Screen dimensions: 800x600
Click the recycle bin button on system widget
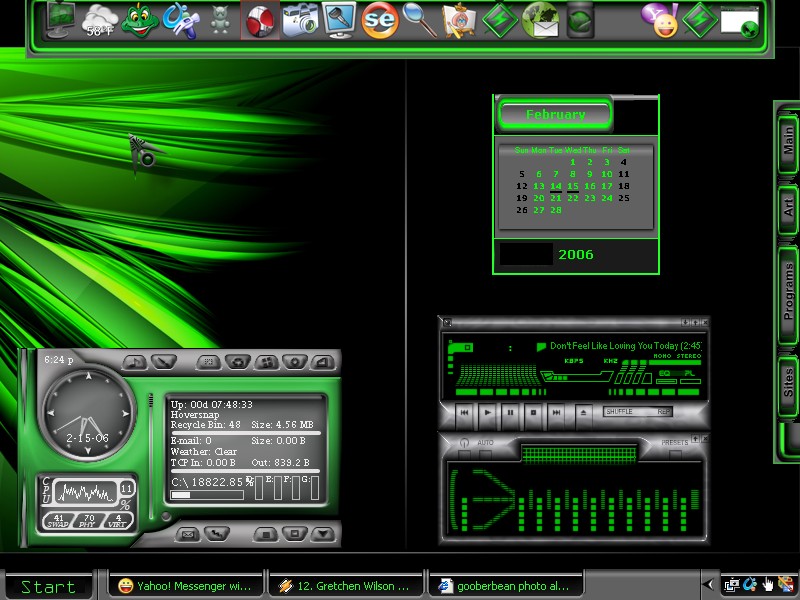tap(238, 362)
